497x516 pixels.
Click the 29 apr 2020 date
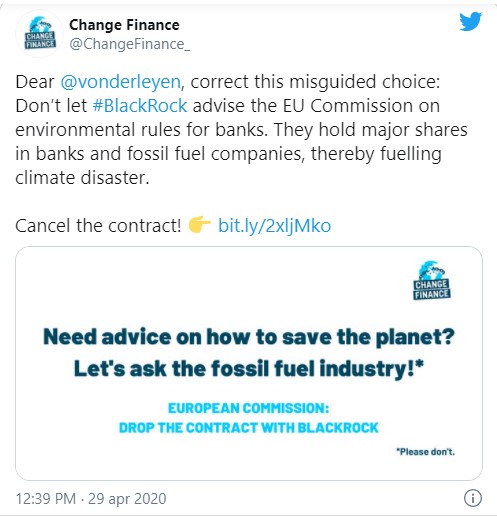coord(127,499)
